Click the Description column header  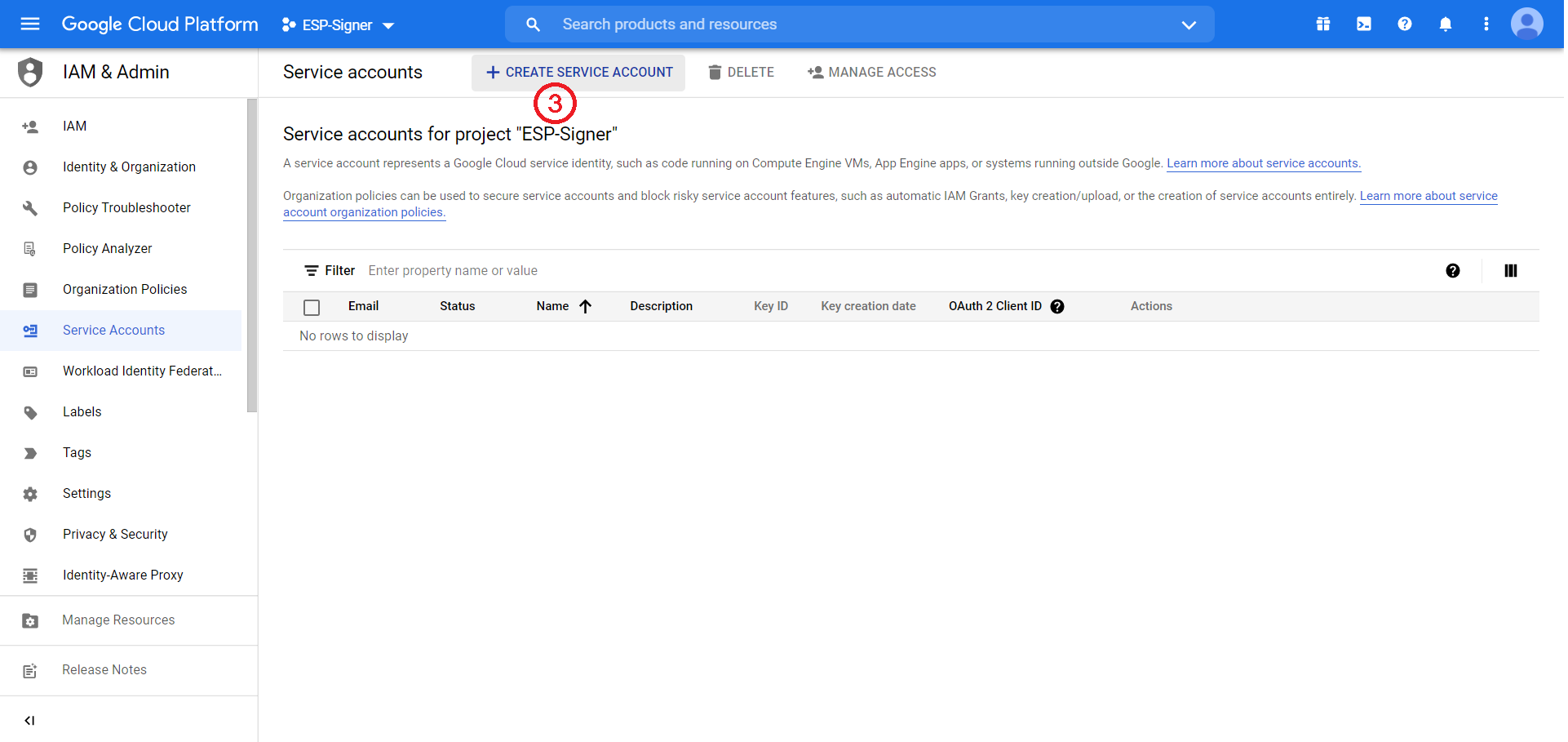(x=662, y=306)
